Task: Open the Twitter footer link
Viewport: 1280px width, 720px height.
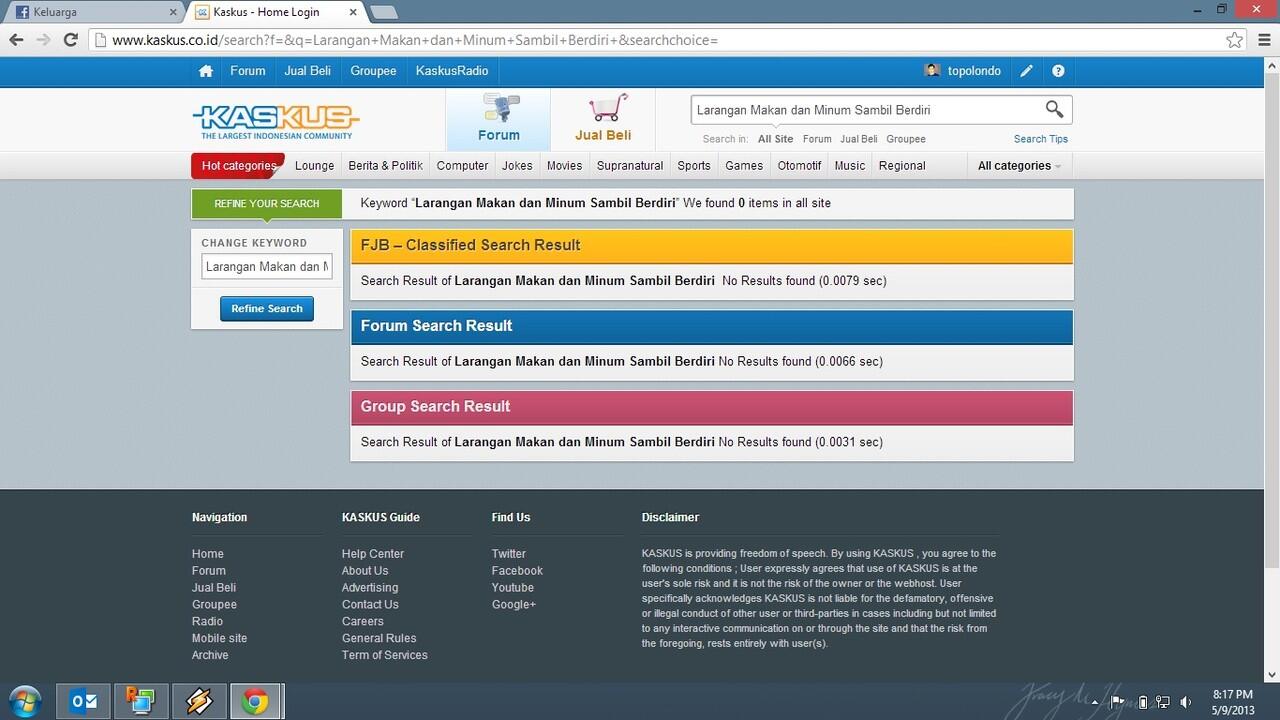Action: pos(509,554)
